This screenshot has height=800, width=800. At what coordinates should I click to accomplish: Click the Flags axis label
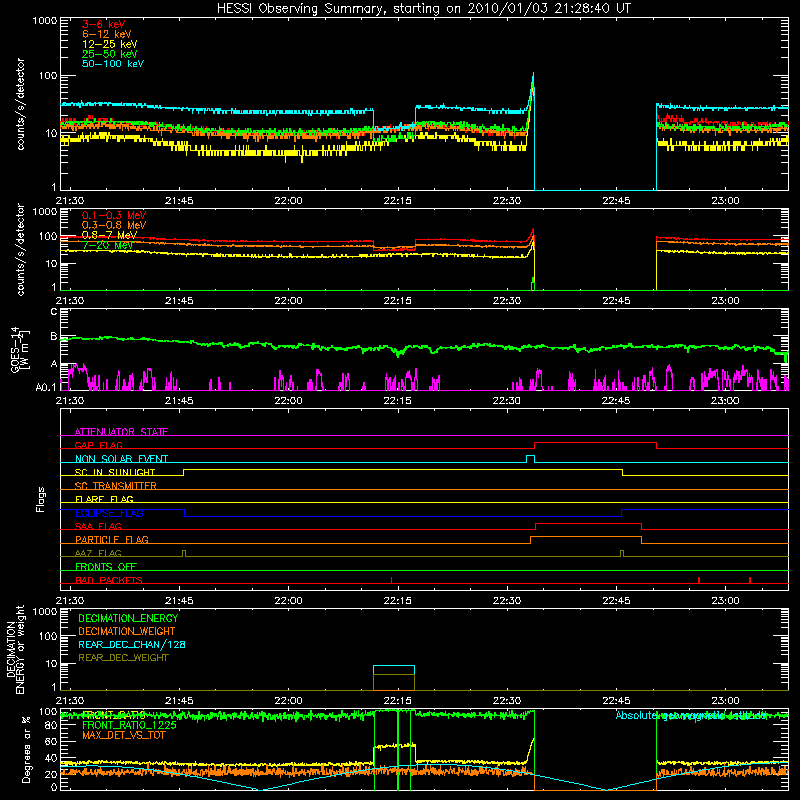(40, 499)
